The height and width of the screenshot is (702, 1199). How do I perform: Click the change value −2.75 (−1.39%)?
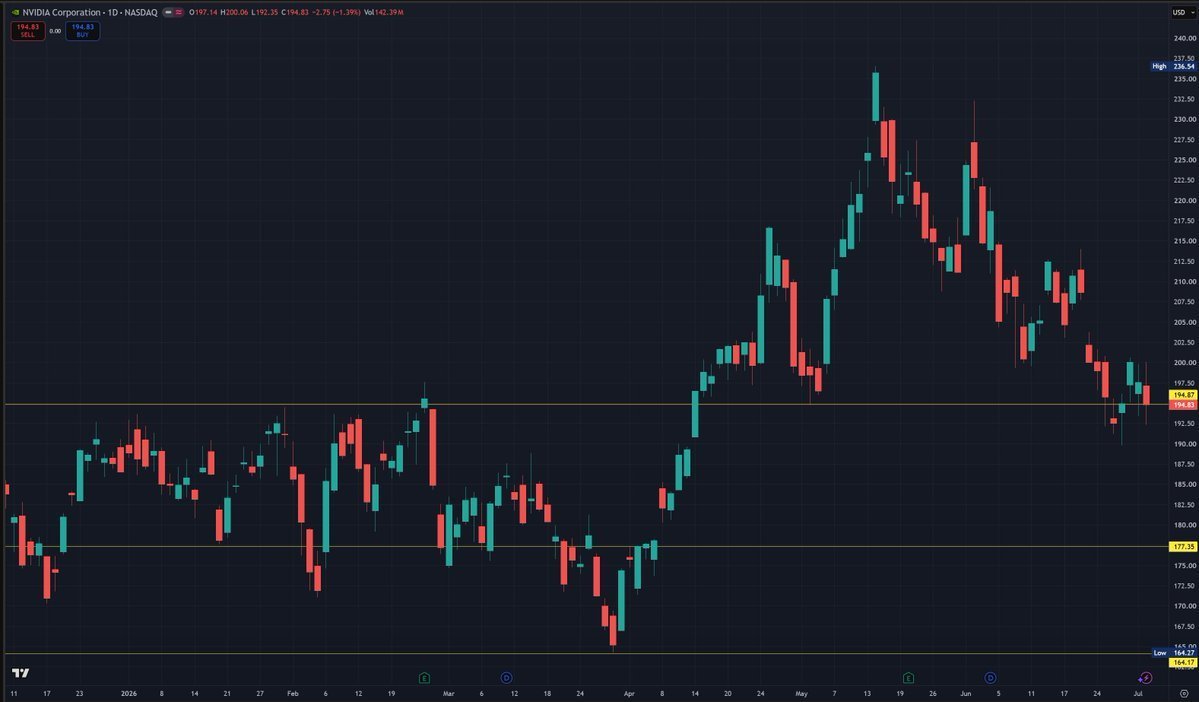(336, 12)
